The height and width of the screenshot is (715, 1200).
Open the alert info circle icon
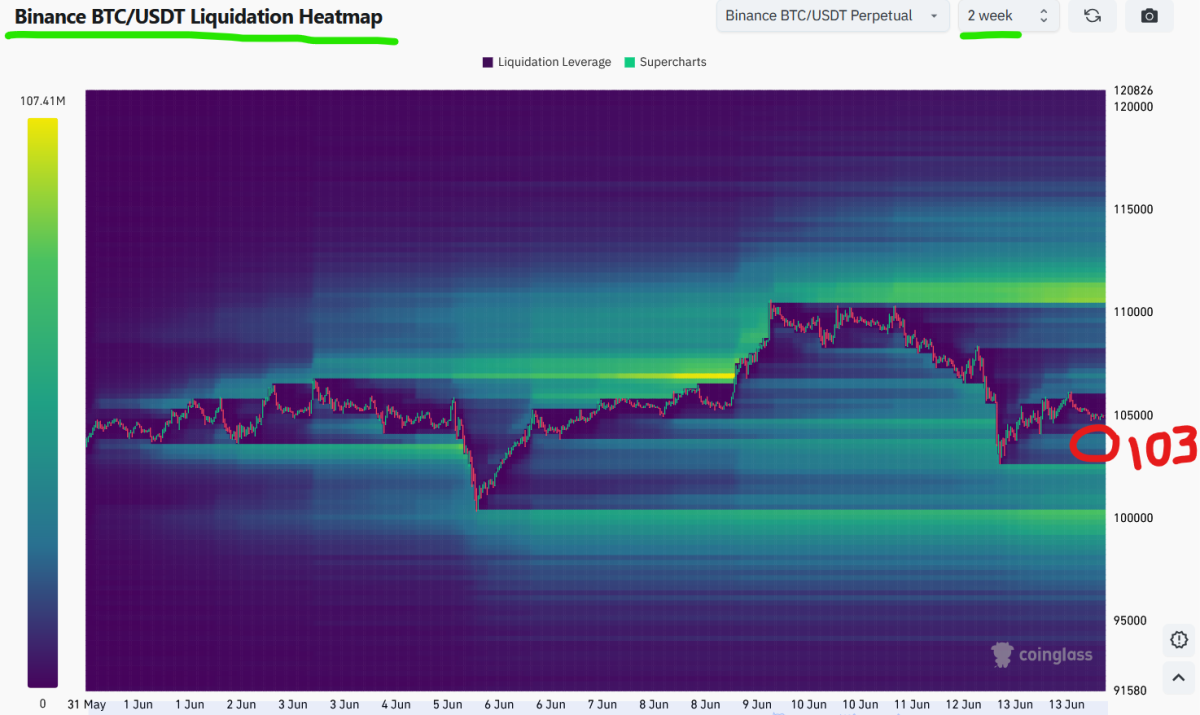click(x=1179, y=639)
